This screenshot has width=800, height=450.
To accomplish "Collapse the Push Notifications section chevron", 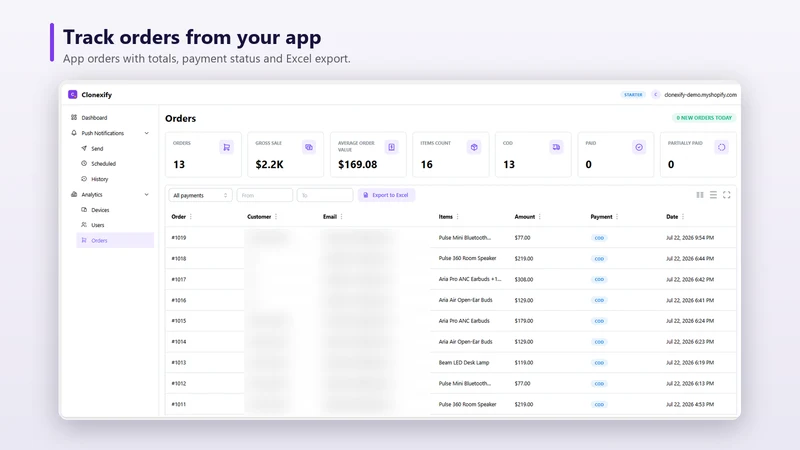I will 146,133.
